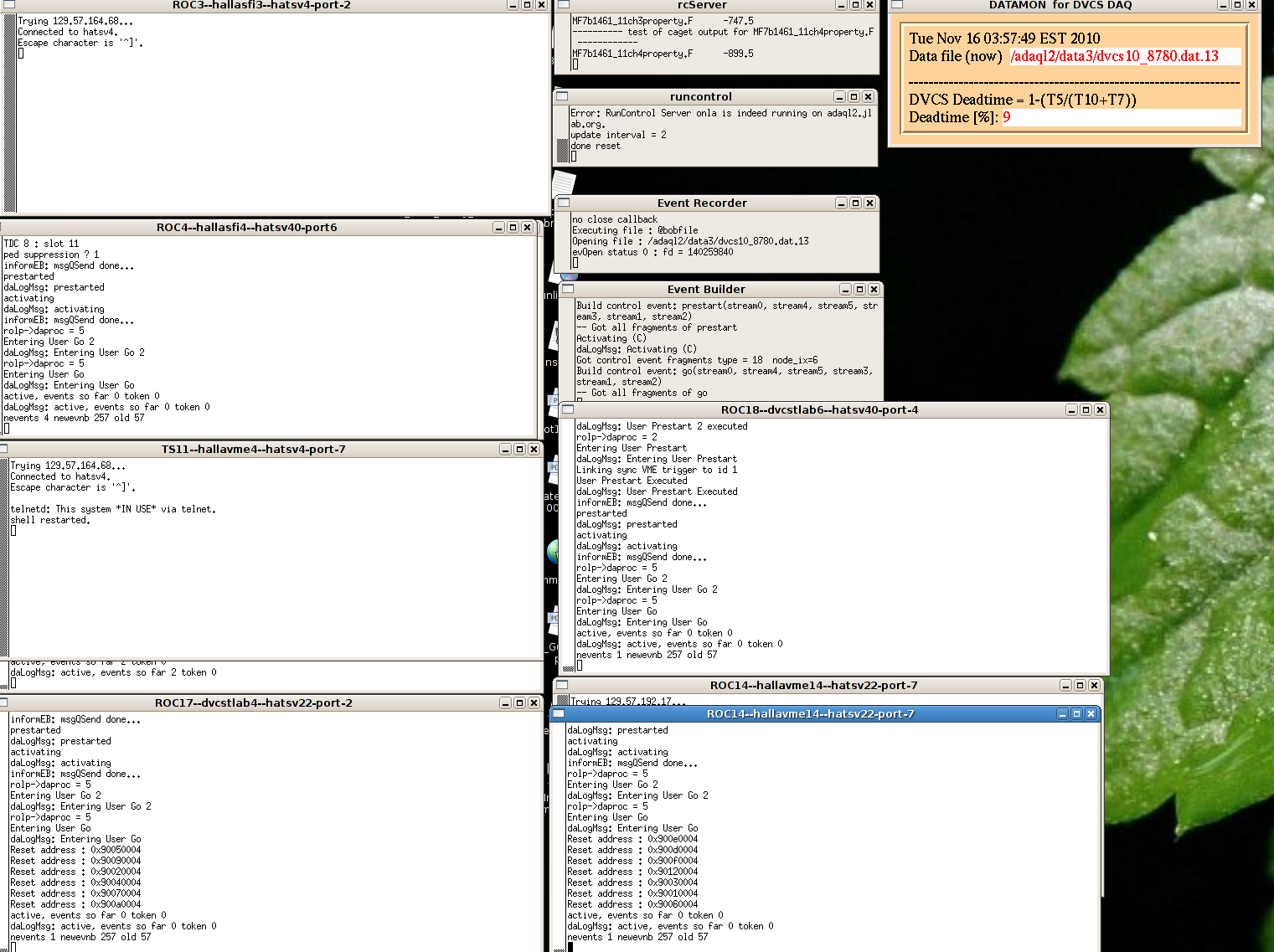Open window menu icon of rcServer window
This screenshot has width=1274, height=952.
[563, 5]
